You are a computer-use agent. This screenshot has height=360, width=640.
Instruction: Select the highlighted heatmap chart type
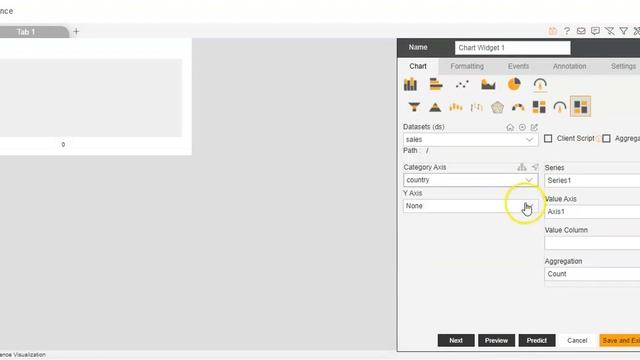(580, 107)
